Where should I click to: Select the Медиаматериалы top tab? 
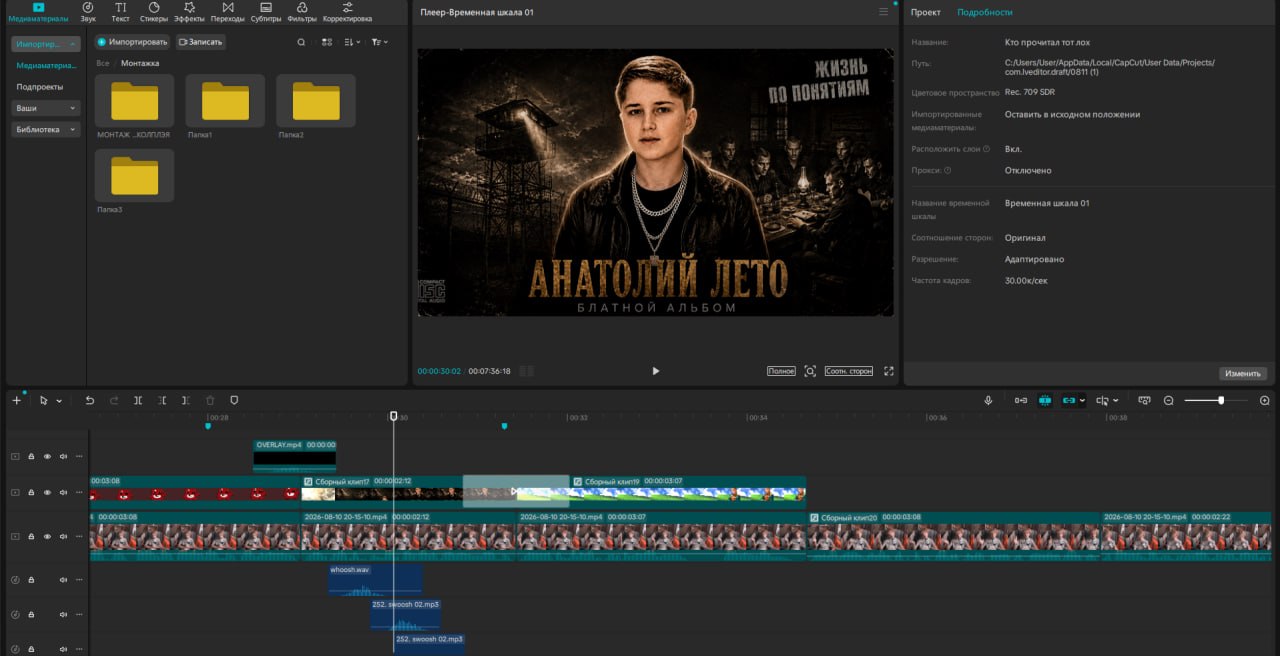[x=39, y=12]
